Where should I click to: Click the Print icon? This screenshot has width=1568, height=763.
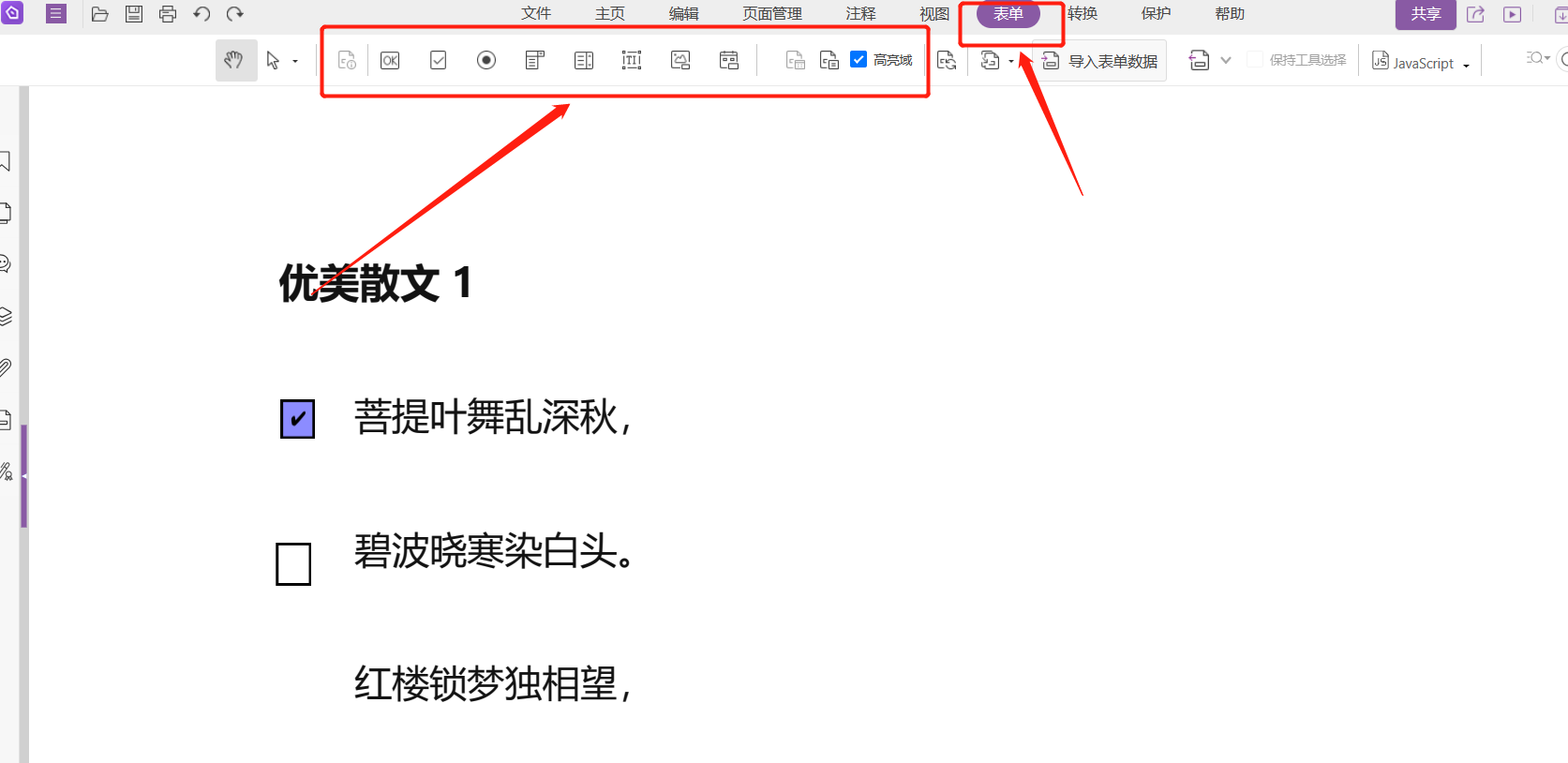[x=168, y=14]
